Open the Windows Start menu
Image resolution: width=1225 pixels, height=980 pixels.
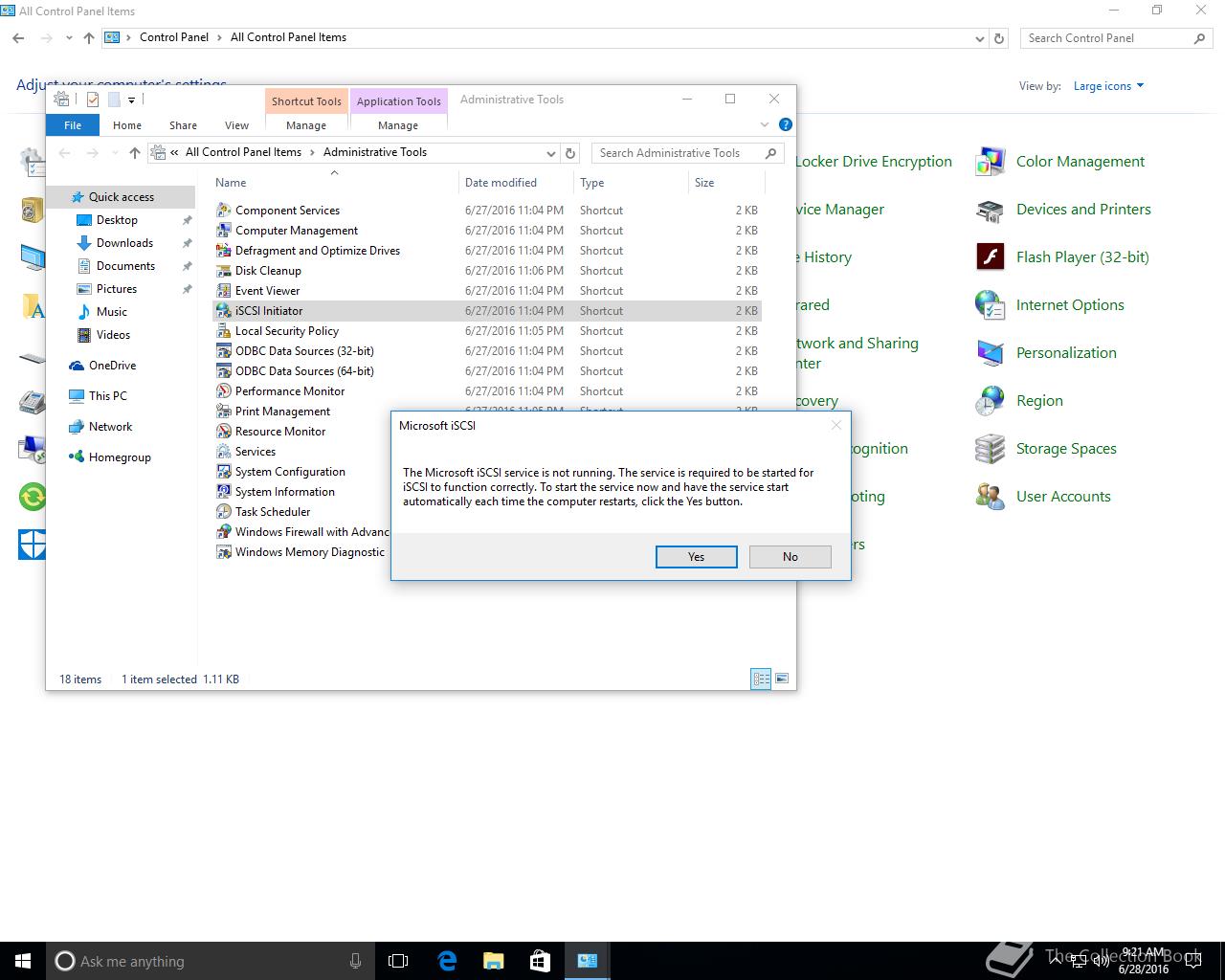point(23,961)
